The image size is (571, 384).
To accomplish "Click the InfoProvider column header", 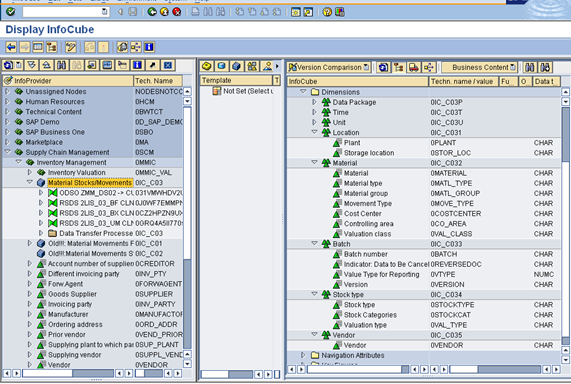I will [68, 81].
